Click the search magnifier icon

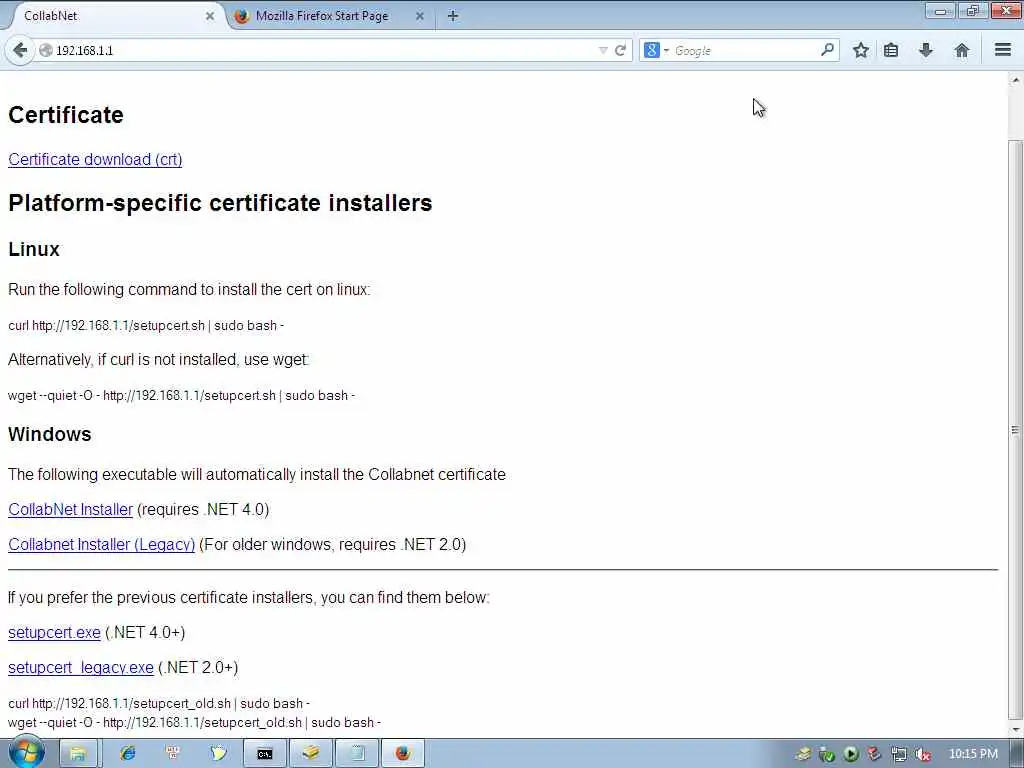point(827,50)
